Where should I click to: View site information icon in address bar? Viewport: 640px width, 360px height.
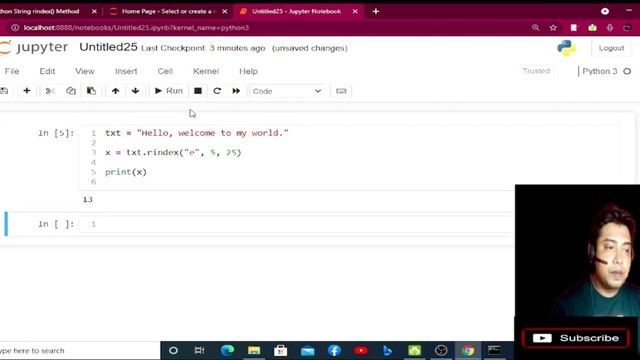tap(15, 28)
